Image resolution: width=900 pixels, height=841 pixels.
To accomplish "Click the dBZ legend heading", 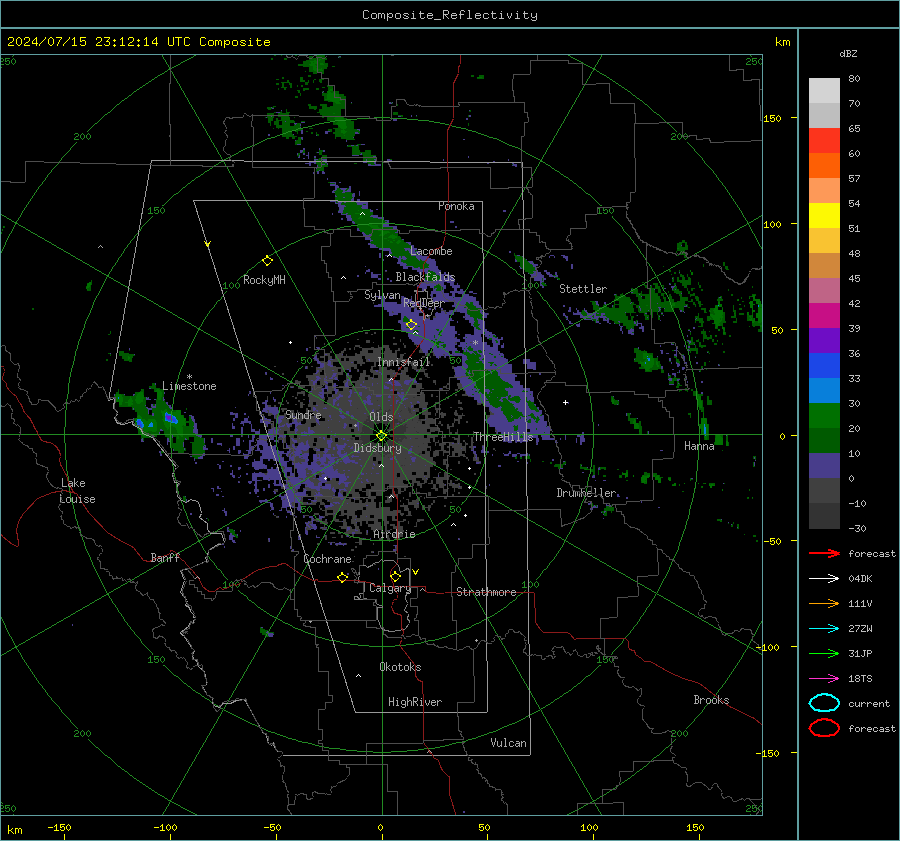I will tap(848, 54).
